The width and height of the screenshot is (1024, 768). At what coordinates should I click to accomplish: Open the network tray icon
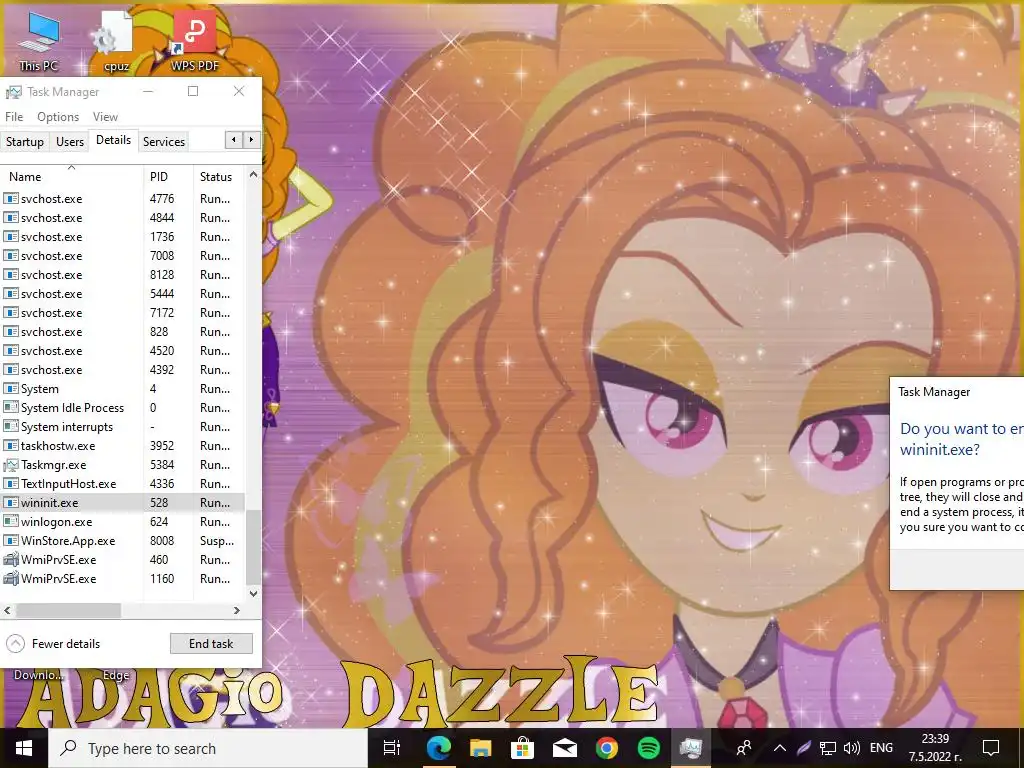(x=828, y=748)
